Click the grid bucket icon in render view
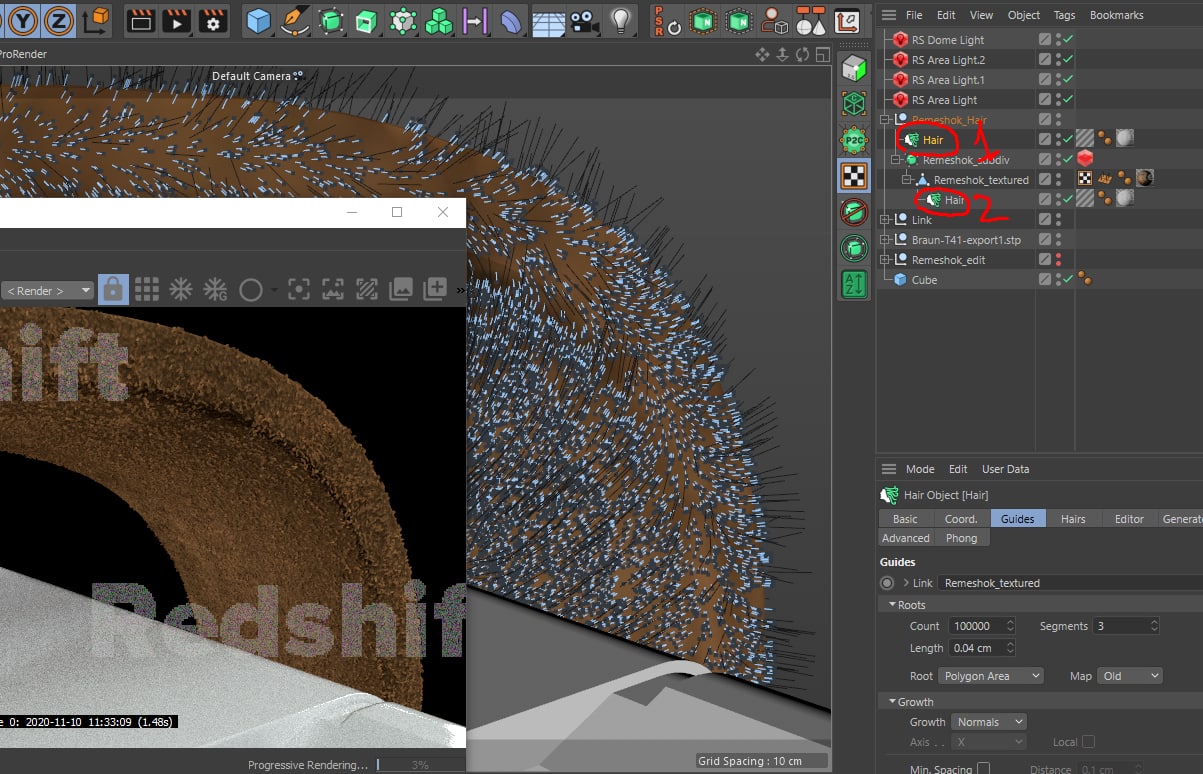Screen dimensions: 1203x774 pyautogui.click(x=147, y=289)
